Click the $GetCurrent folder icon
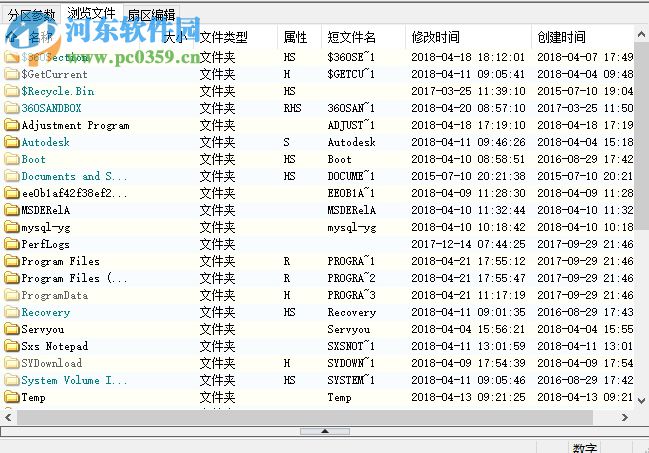 pyautogui.click(x=12, y=74)
